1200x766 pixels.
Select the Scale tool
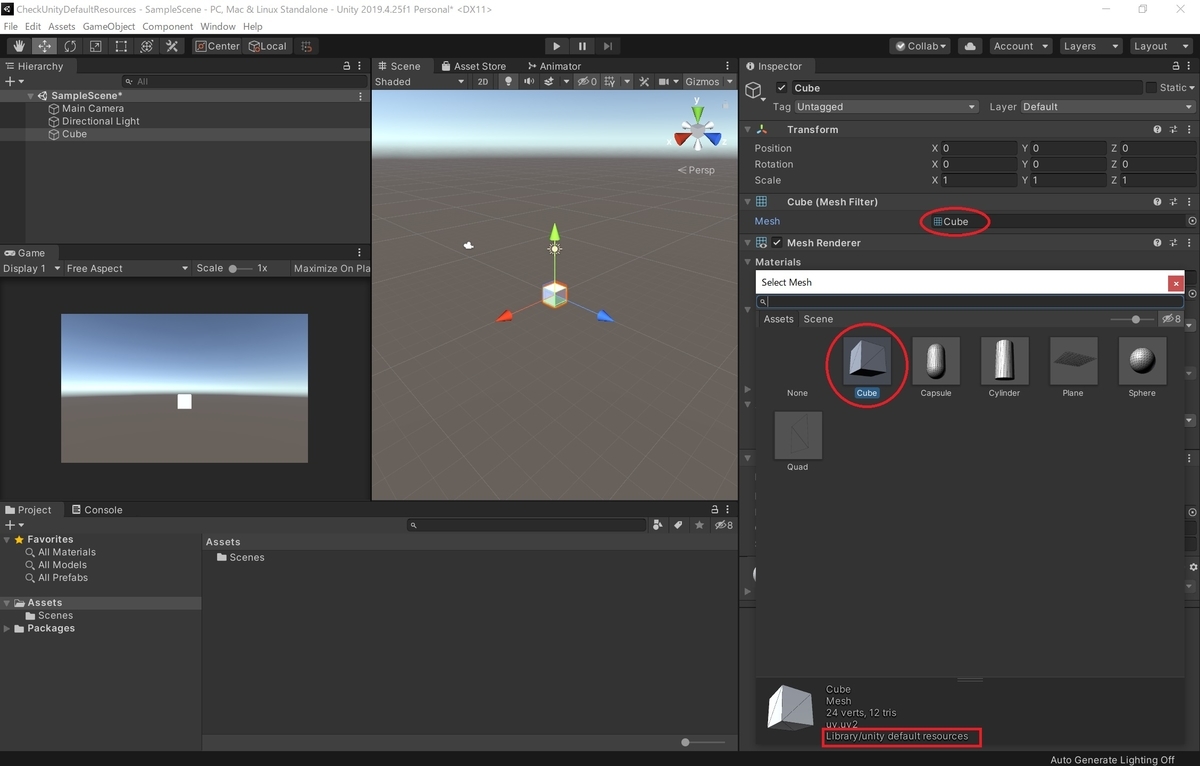[96, 46]
